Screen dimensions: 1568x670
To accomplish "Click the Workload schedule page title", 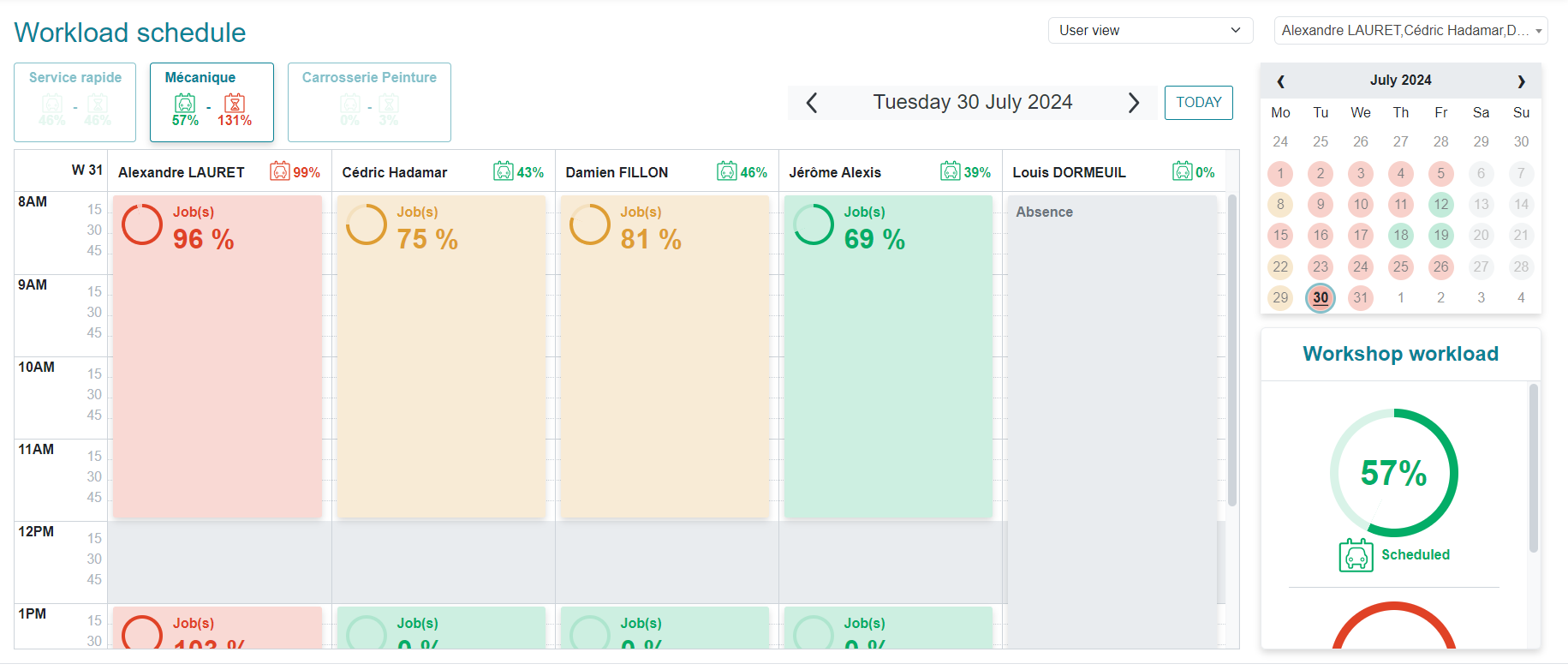I will 130,33.
